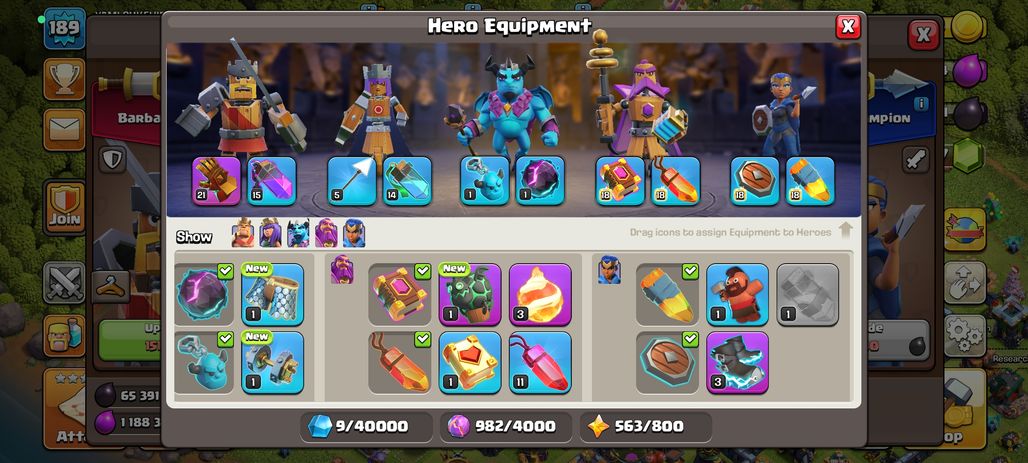The width and height of the screenshot is (1028, 463).
Task: Select the new Metal Pants equipment
Action: pyautogui.click(x=273, y=294)
